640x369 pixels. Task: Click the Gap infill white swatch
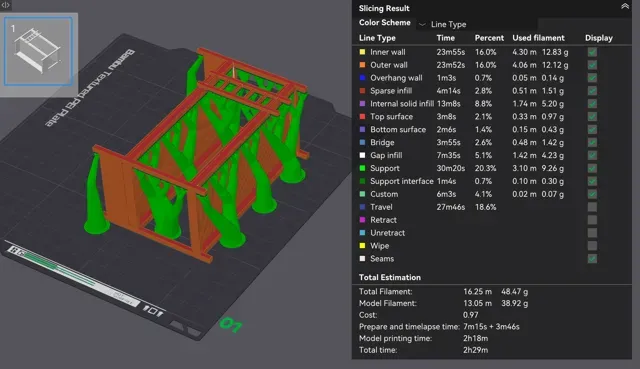coord(362,156)
